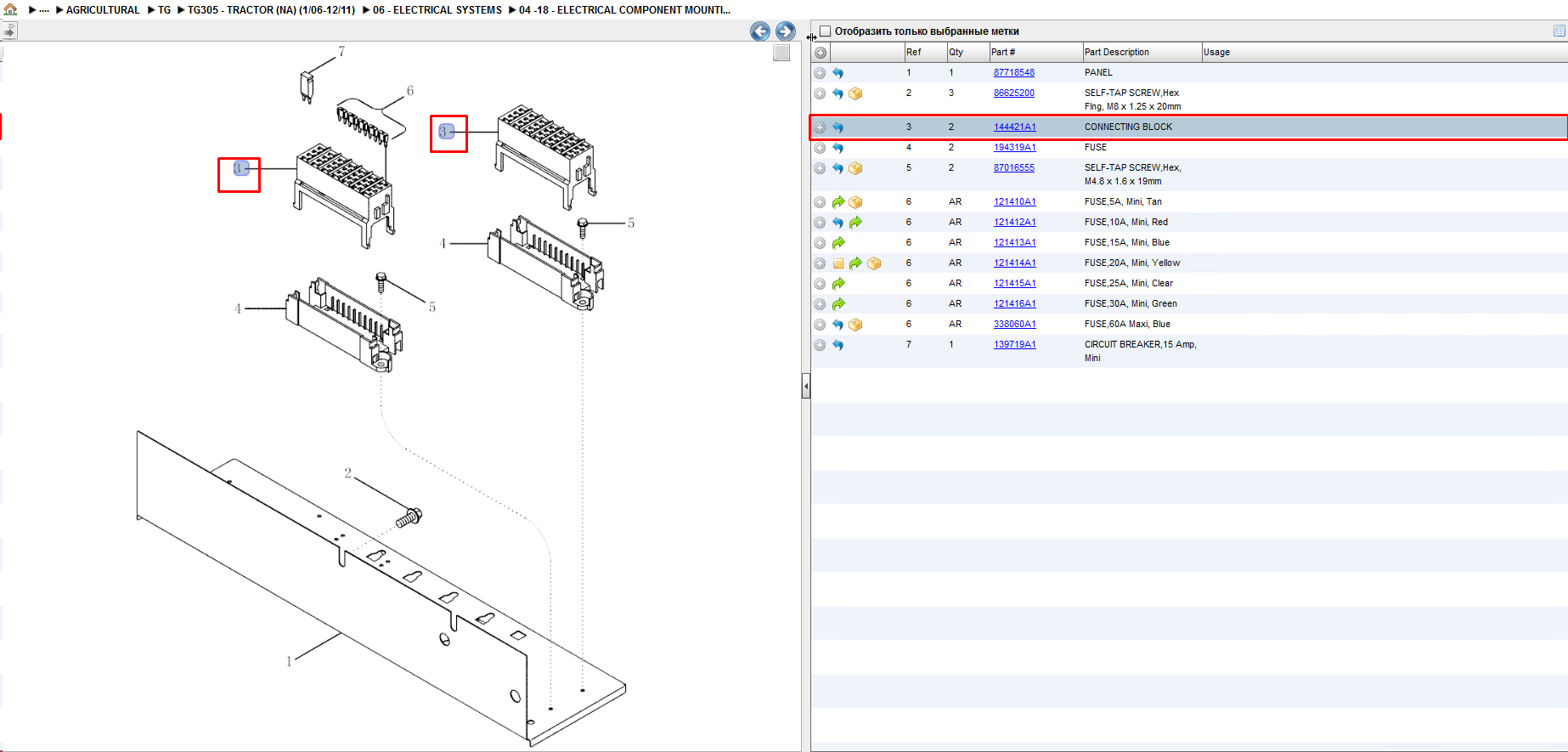Viewport: 1568px width, 752px height.
Task: Open the box icon for part 87016555
Action: coord(855,168)
